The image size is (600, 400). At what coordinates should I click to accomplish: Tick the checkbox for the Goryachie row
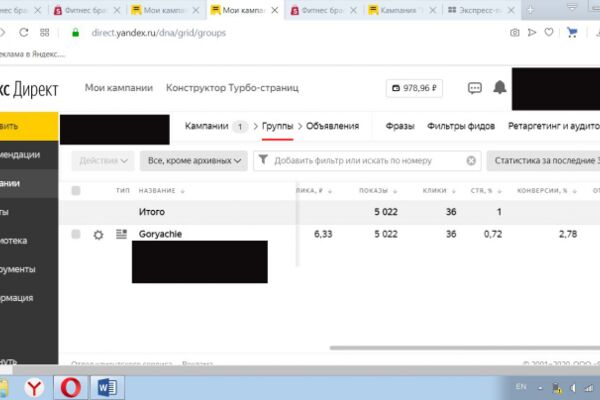pos(76,234)
